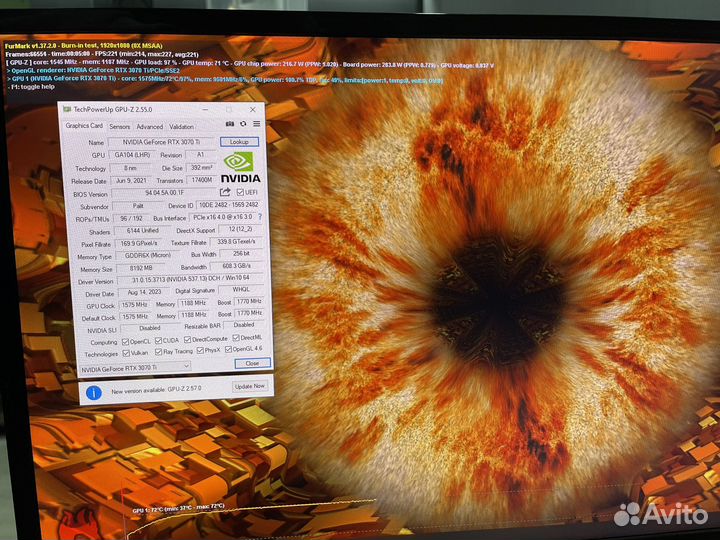Click the Memory Size value 8192 MB
The height and width of the screenshot is (540, 720).
coord(141,268)
